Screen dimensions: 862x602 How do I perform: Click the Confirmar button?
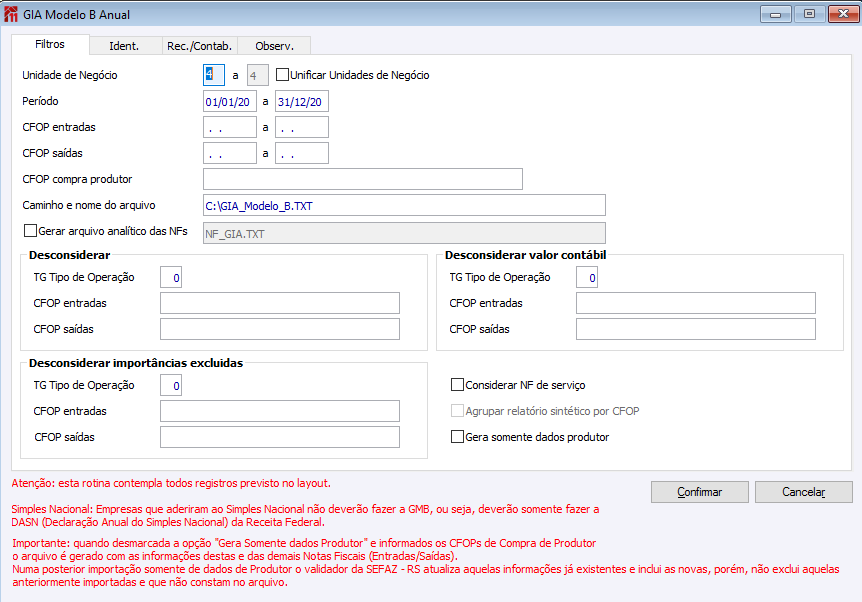point(699,492)
